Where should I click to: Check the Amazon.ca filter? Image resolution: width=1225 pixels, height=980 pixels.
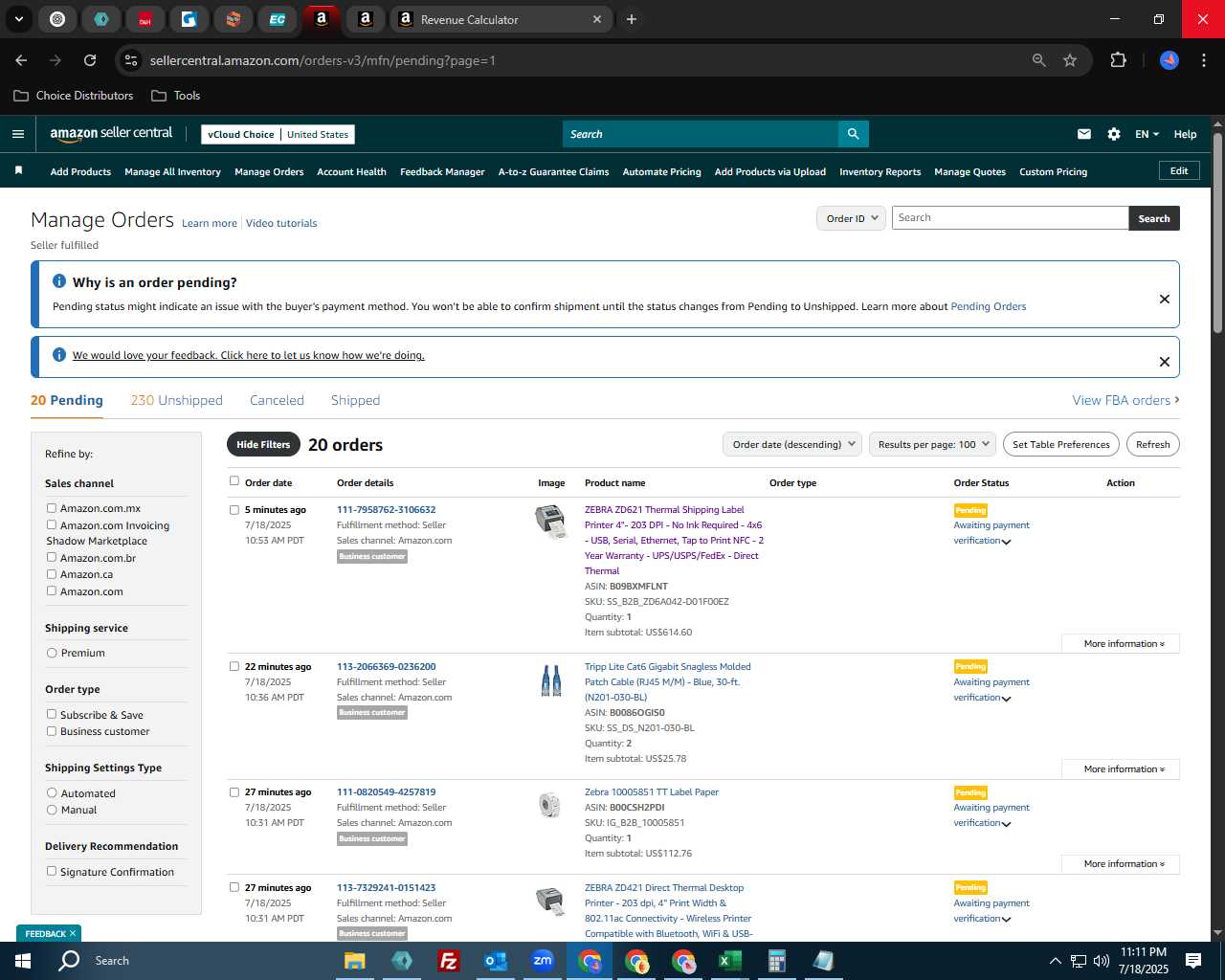[x=52, y=574]
